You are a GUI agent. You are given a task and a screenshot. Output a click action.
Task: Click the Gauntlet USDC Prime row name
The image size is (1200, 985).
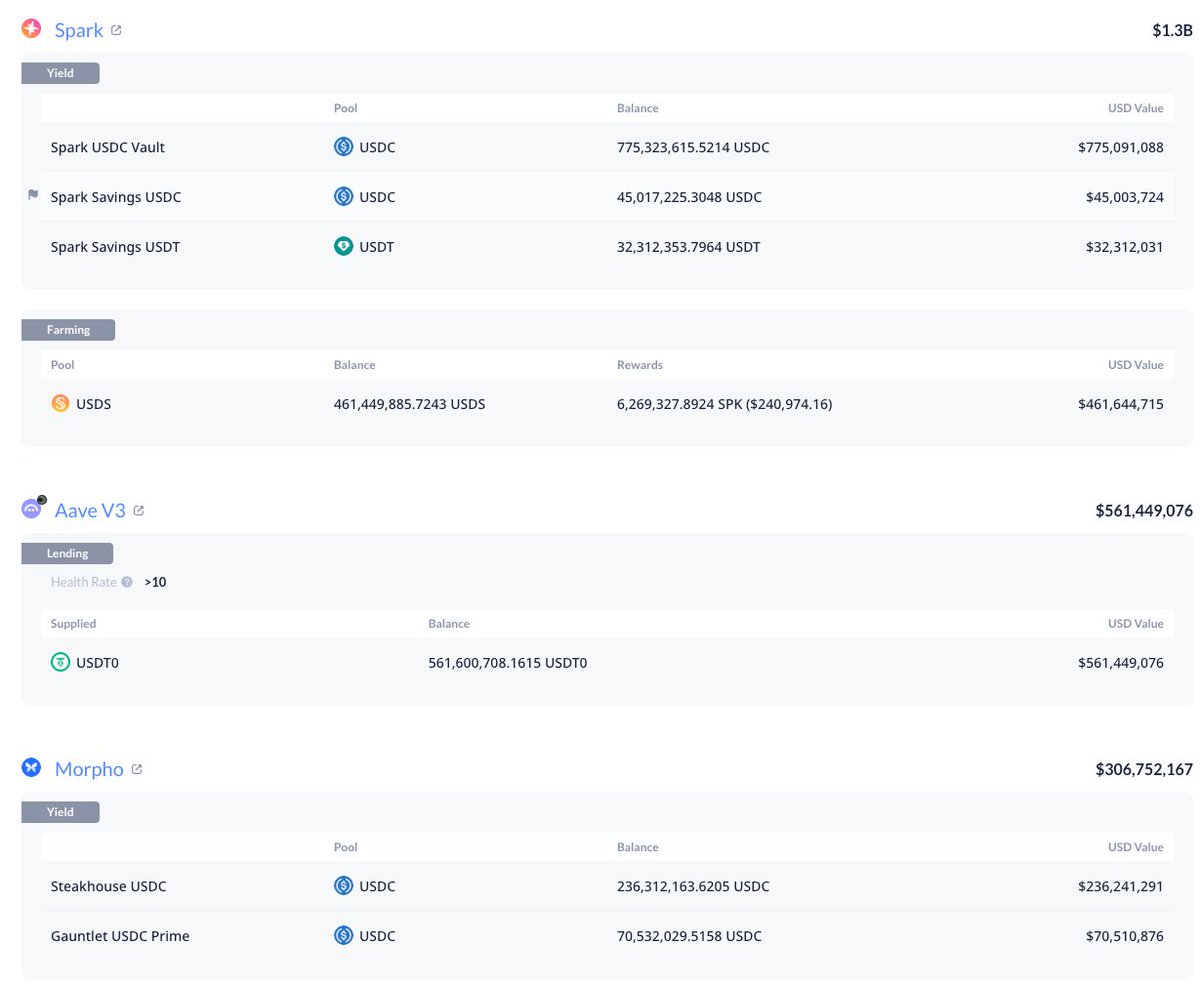pos(120,936)
